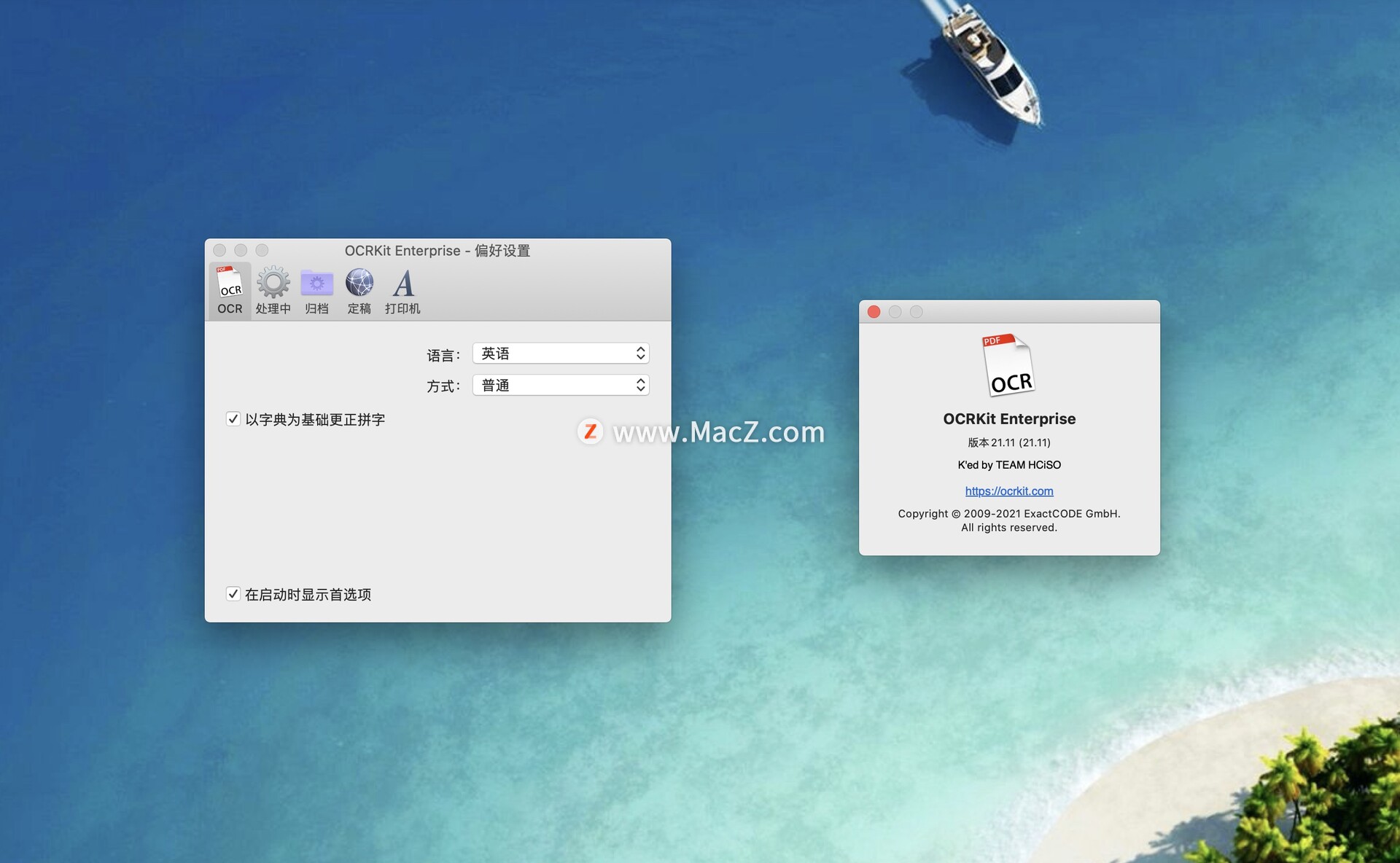Click the 方式: label

pyautogui.click(x=443, y=386)
